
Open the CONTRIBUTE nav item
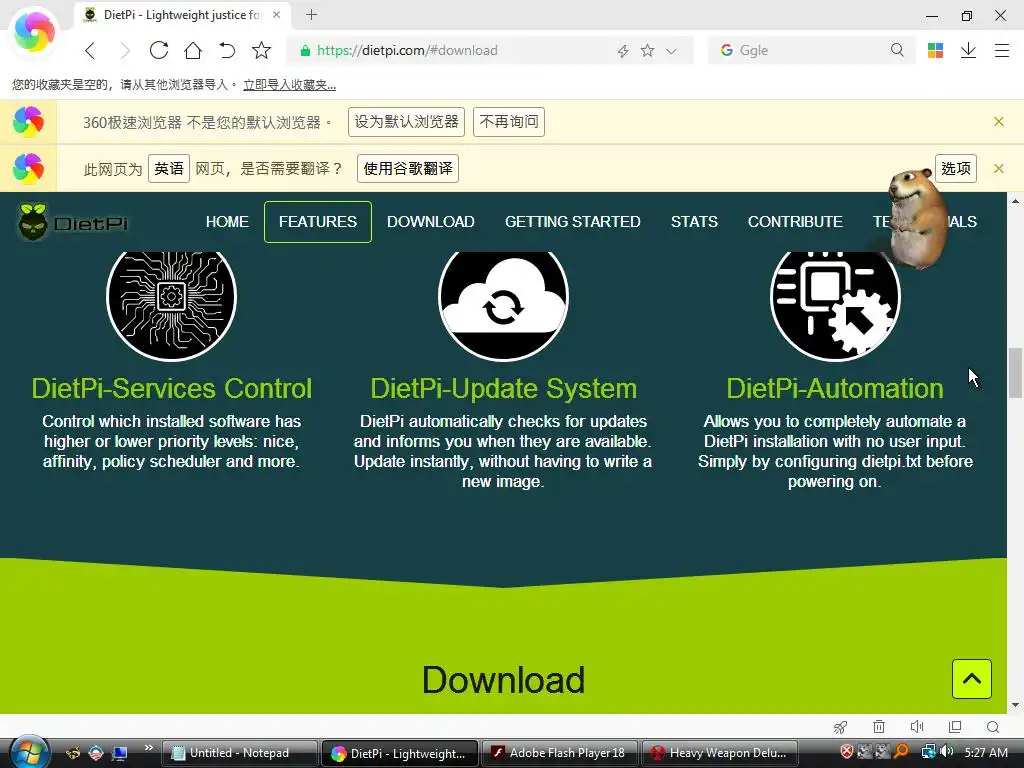pos(795,222)
